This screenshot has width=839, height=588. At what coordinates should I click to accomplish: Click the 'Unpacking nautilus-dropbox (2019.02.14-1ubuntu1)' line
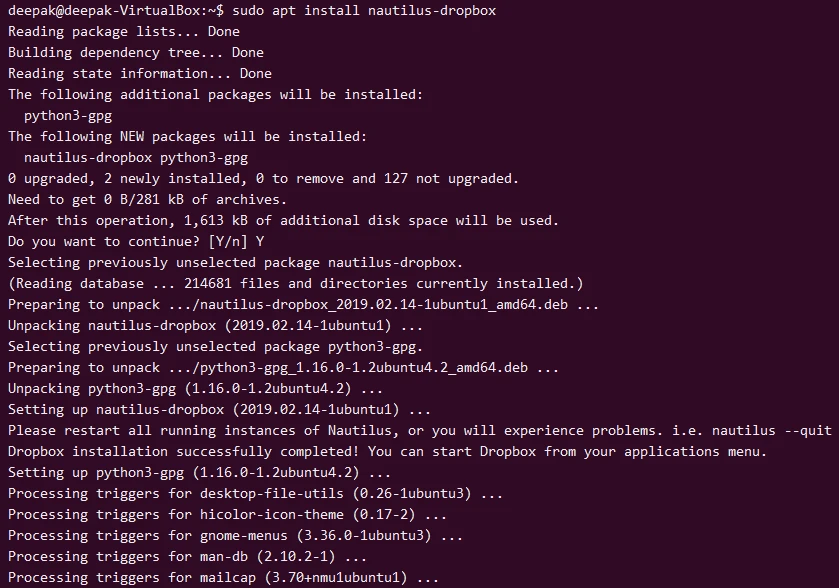tap(215, 325)
